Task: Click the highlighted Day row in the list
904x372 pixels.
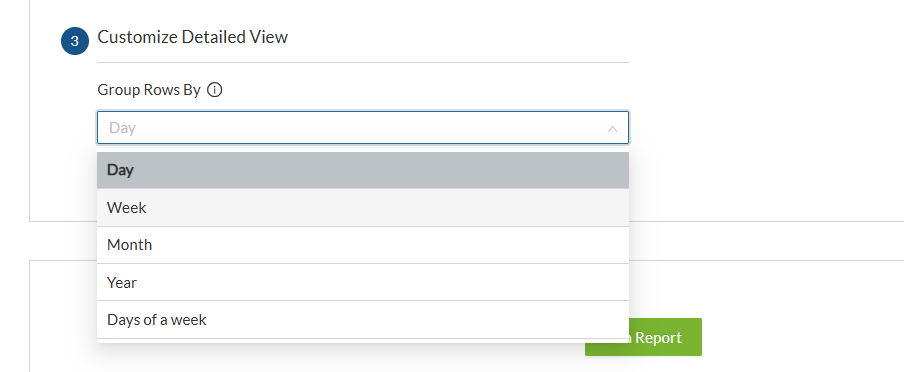Action: [363, 170]
